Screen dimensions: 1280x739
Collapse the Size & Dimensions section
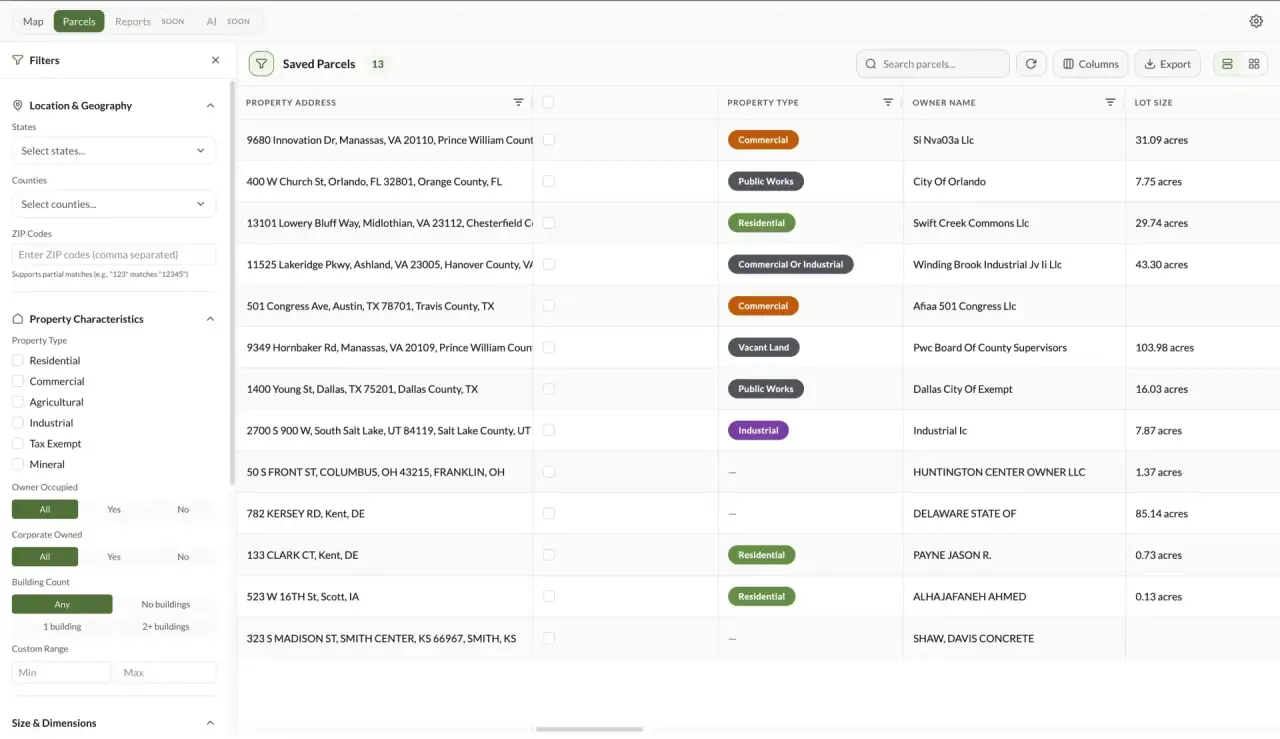pos(210,723)
